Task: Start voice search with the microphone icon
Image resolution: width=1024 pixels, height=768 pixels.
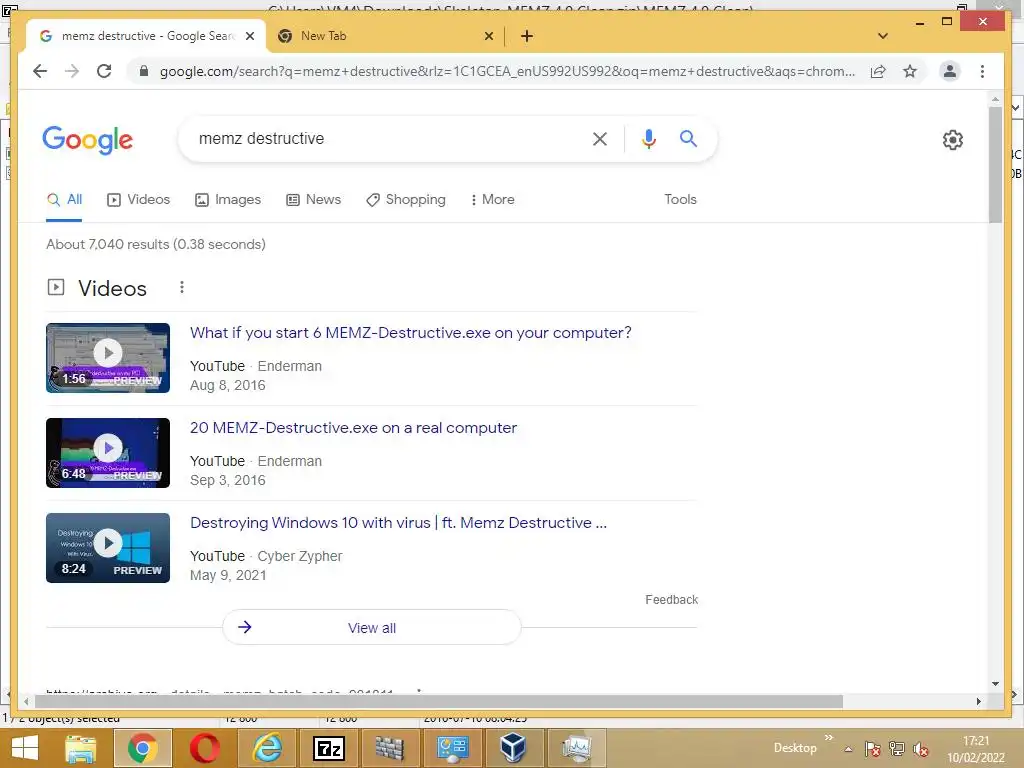Action: coord(648,138)
